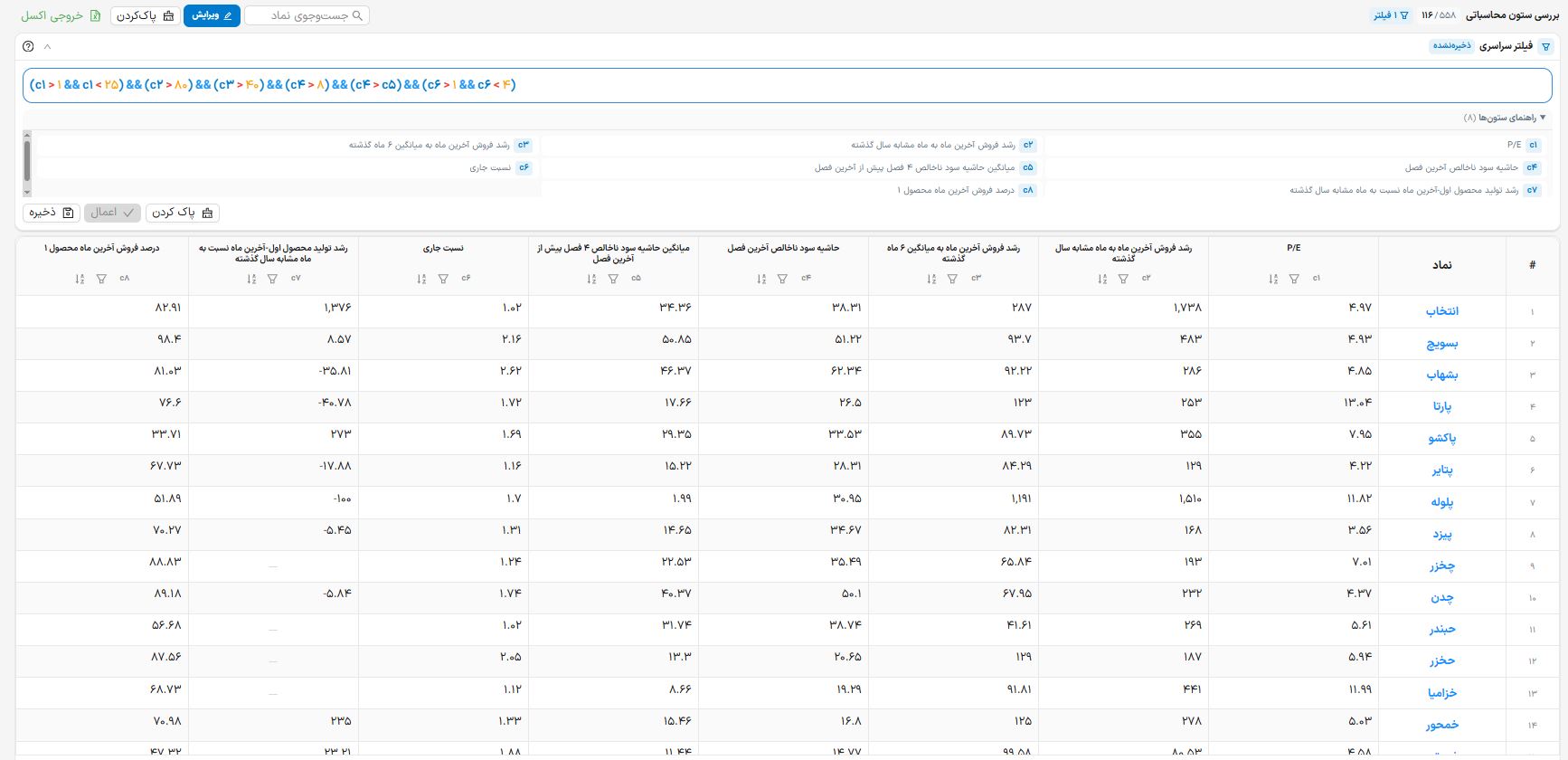This screenshot has height=760, width=1568.
Task: Open symbol حخزر link
Action: [1442, 660]
